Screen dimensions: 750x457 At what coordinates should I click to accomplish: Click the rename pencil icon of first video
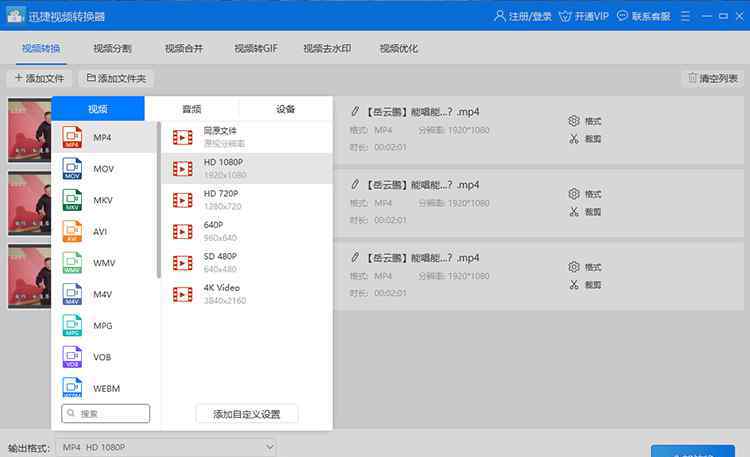[x=355, y=111]
